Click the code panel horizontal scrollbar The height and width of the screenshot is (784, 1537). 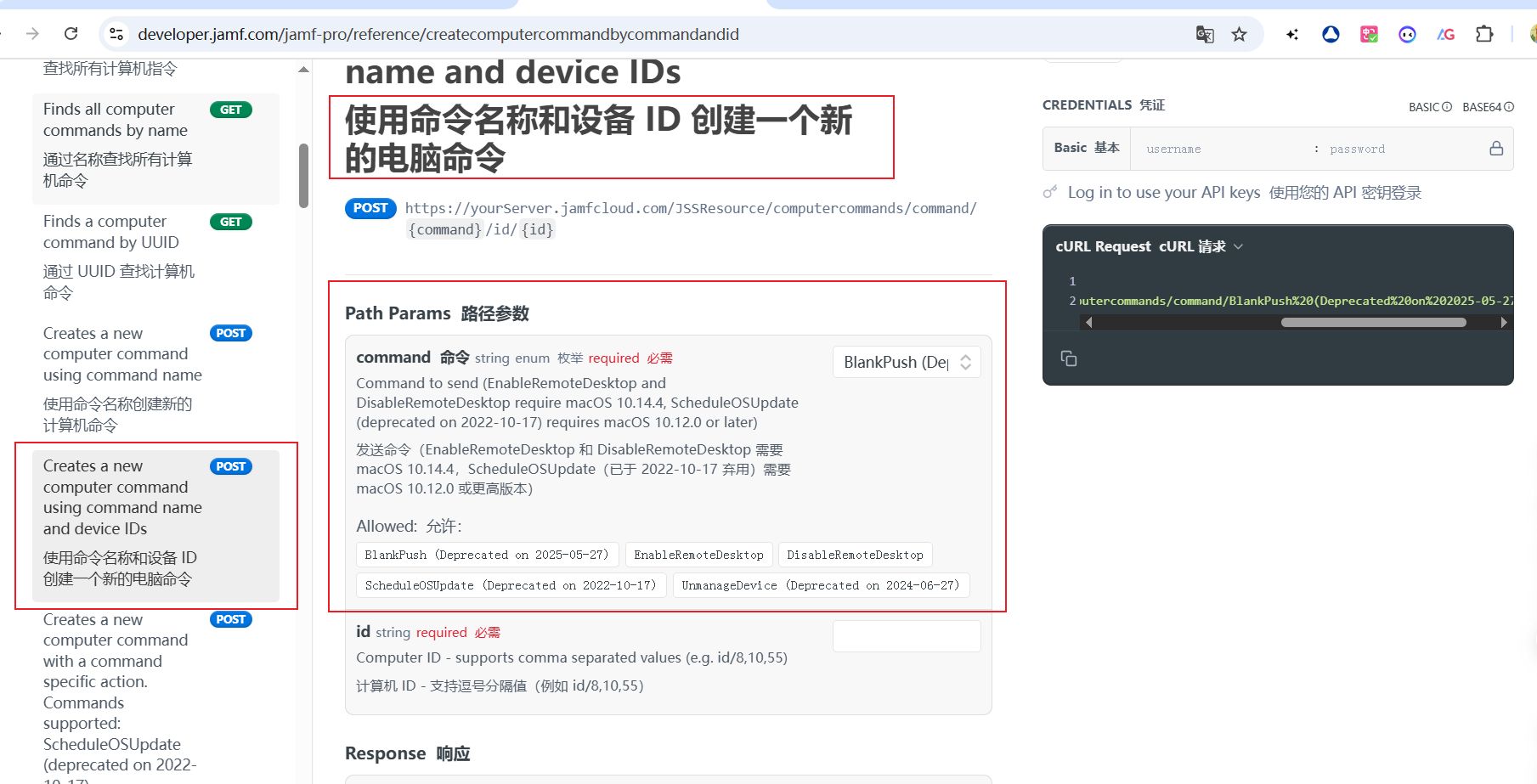pos(1373,323)
